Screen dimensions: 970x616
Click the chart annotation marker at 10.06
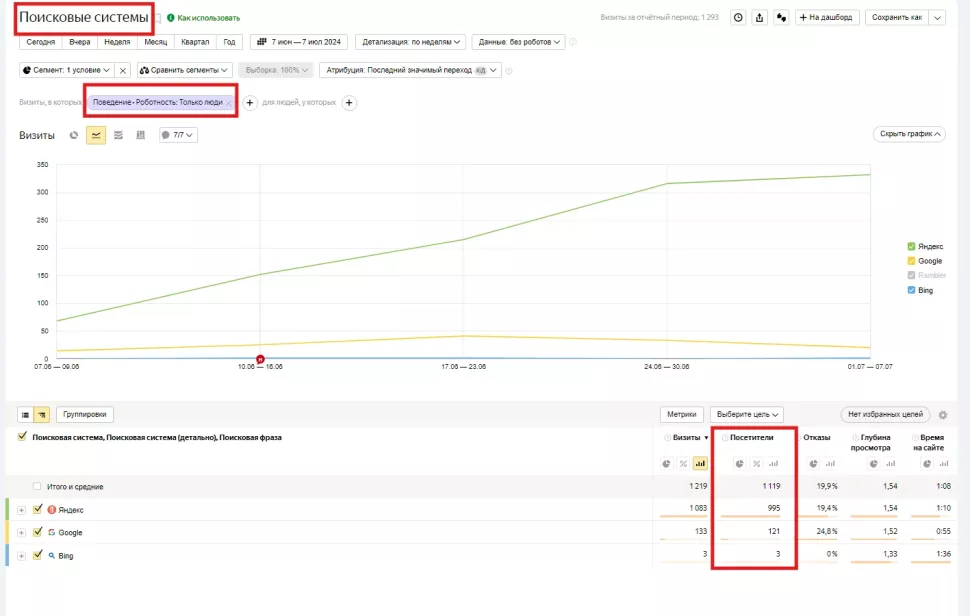pyautogui.click(x=260, y=359)
